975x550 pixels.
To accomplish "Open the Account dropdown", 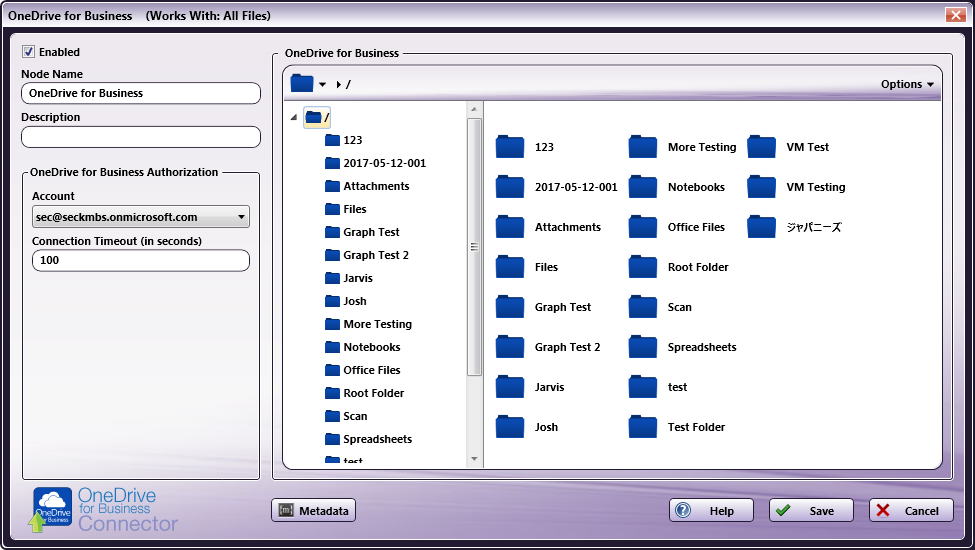I will coord(141,217).
